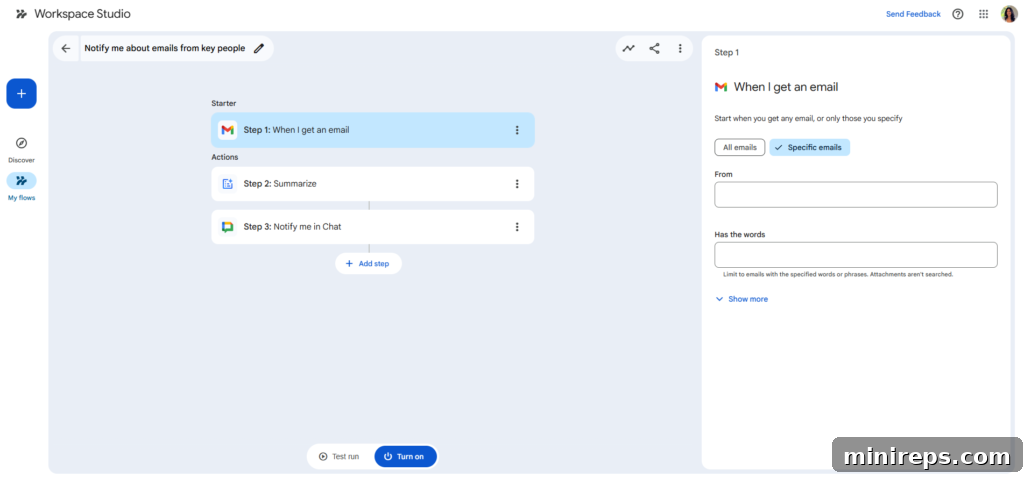Viewport: 1024px width, 478px height.
Task: Open Step 1 three-dot options menu
Action: tap(517, 130)
